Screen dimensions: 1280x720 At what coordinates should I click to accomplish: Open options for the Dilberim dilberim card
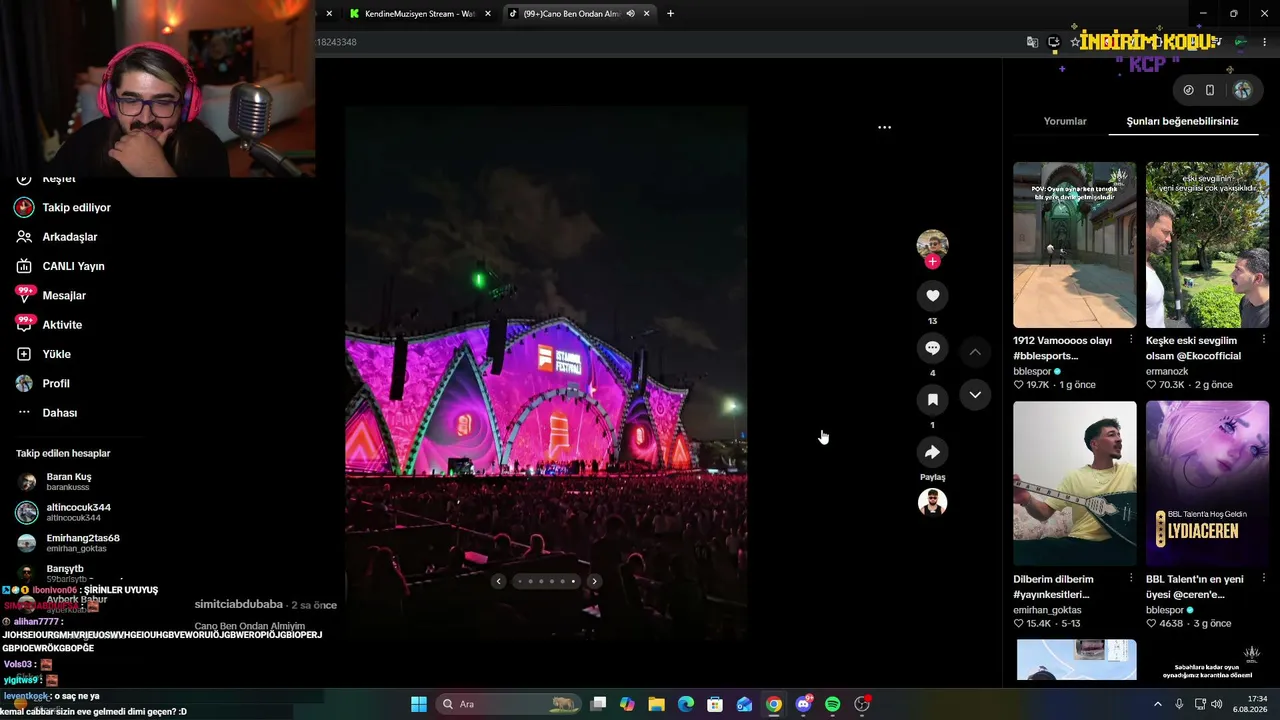point(1131,579)
